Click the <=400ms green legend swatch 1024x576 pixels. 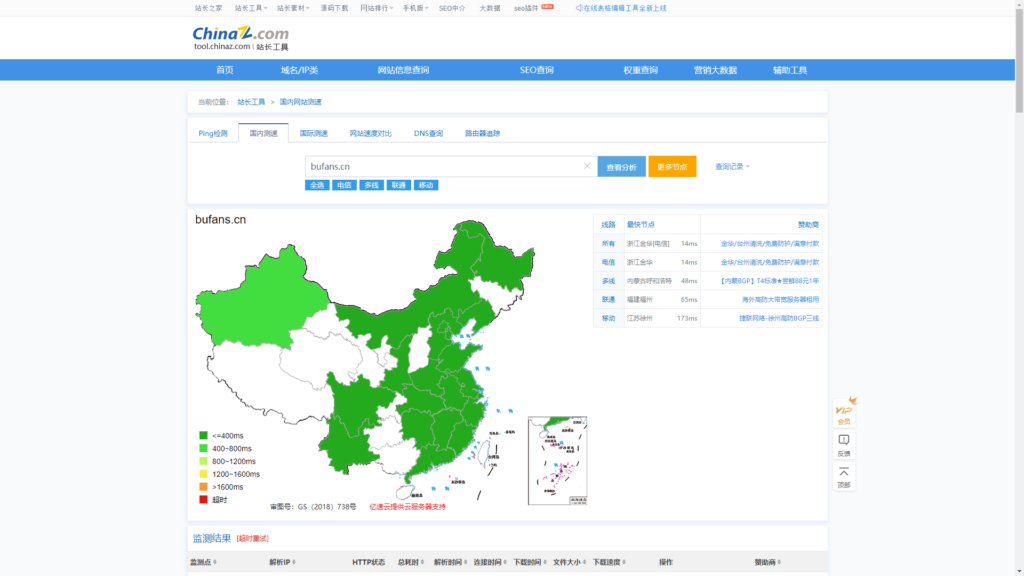(x=204, y=436)
